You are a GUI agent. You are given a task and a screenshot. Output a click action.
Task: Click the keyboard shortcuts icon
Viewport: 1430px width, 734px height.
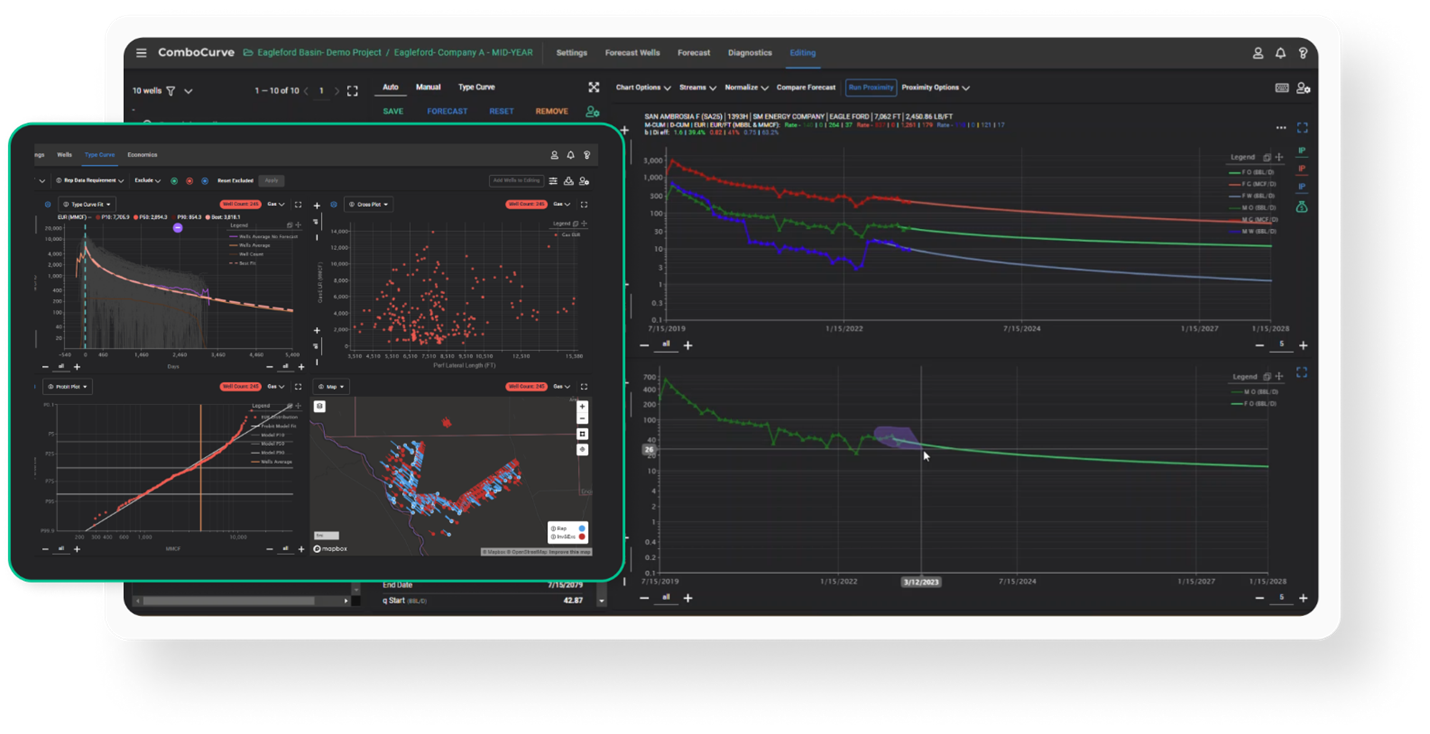pyautogui.click(x=1282, y=88)
